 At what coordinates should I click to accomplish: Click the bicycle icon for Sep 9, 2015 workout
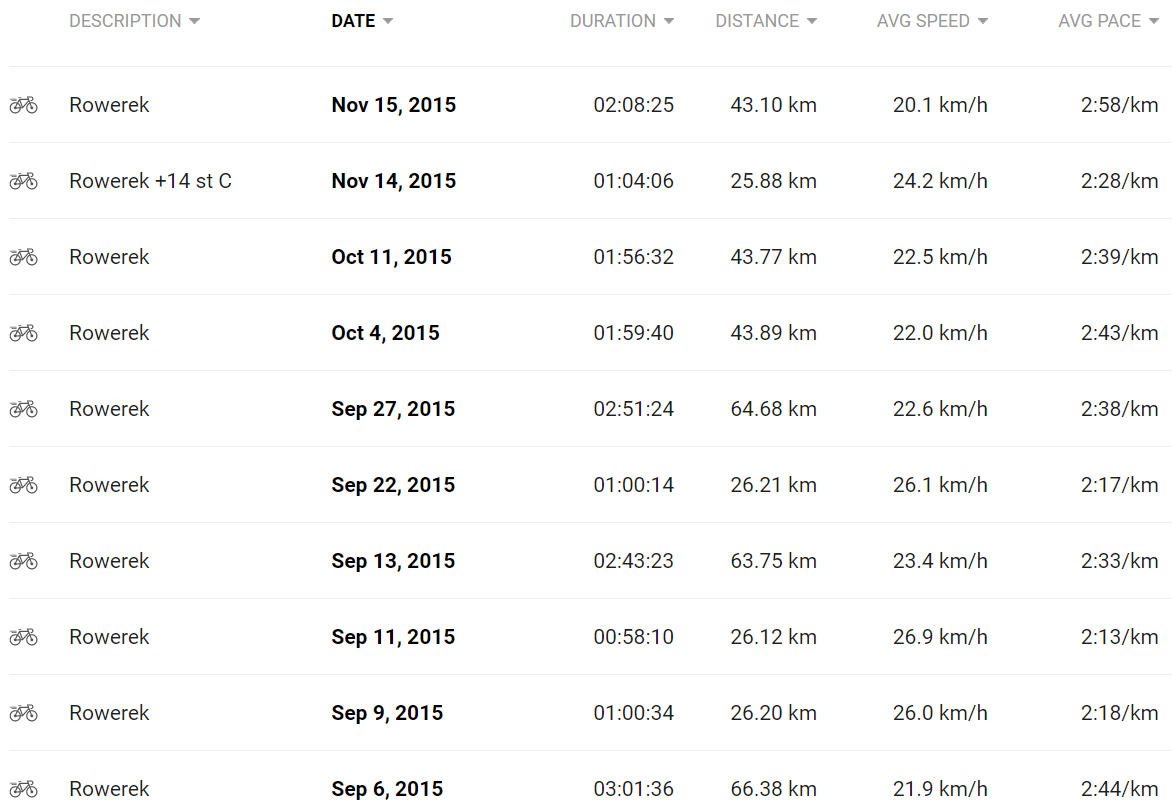(x=23, y=713)
